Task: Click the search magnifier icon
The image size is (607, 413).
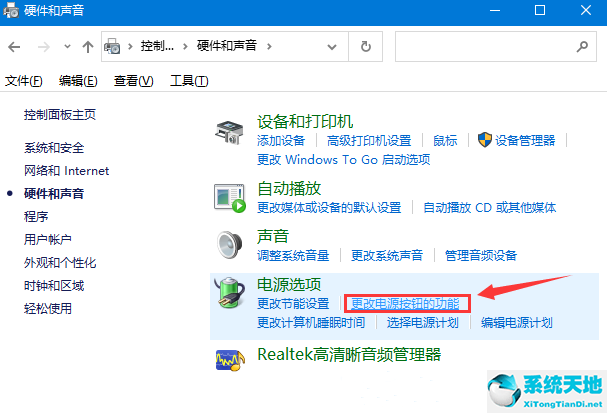Action: point(582,47)
